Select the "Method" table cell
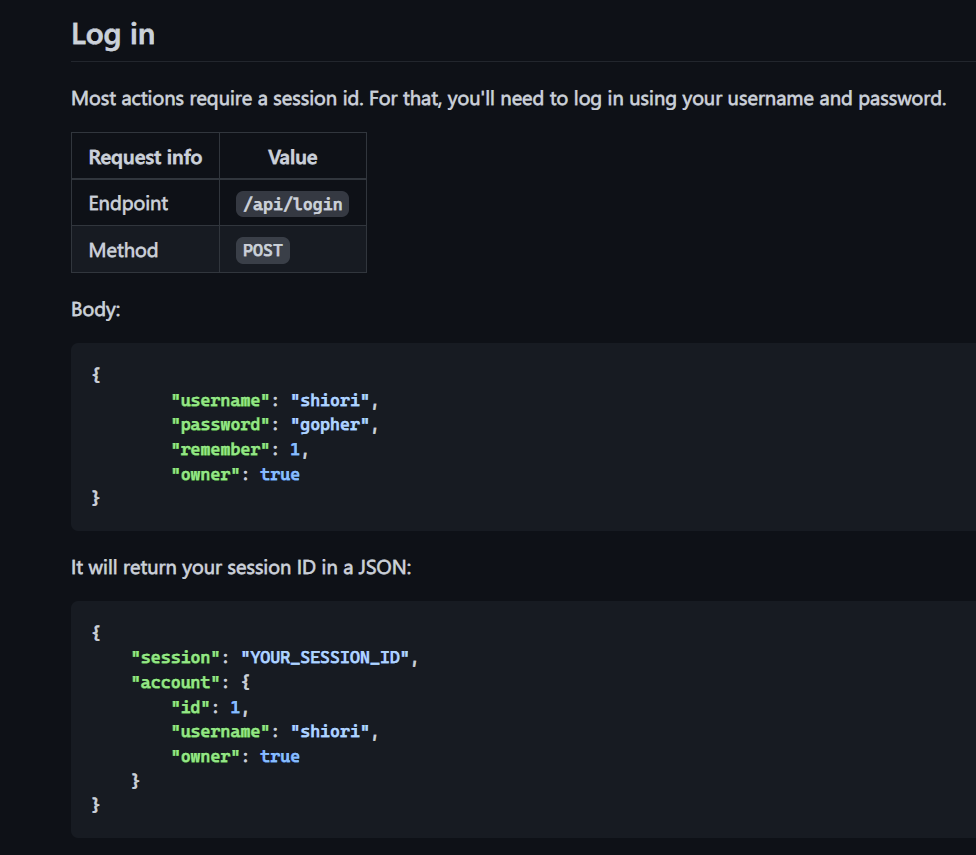The width and height of the screenshot is (976, 855). [x=123, y=250]
